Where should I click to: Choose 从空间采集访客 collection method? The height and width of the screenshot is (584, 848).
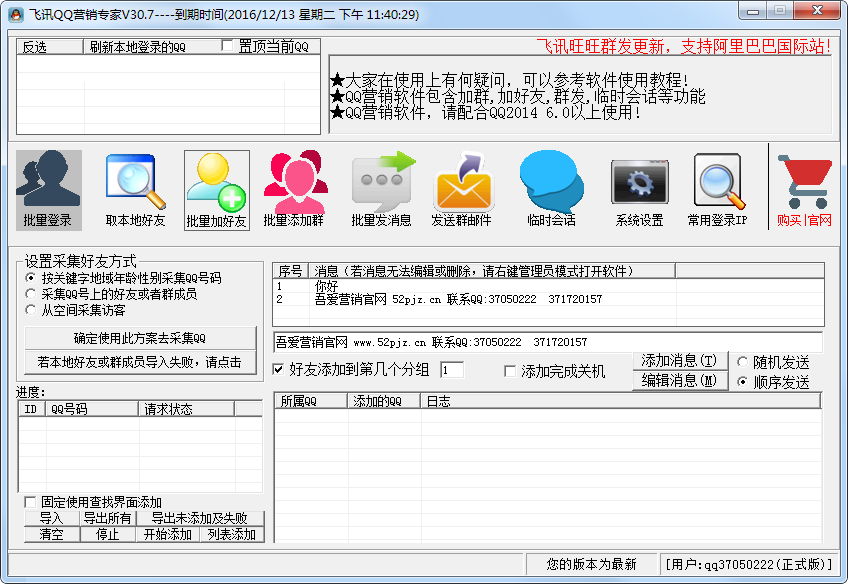tap(31, 310)
